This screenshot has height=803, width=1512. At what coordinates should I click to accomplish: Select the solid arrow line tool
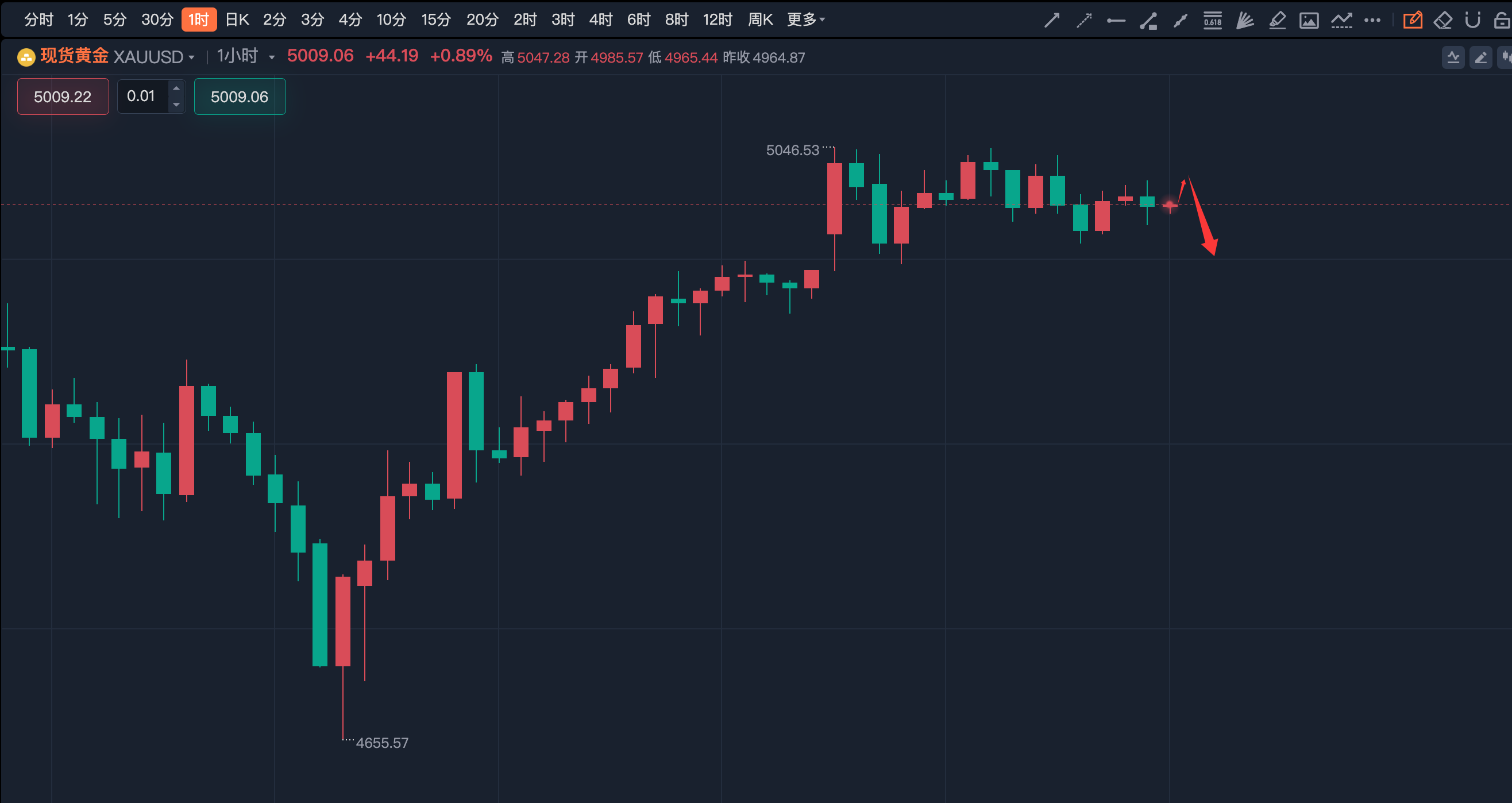coord(1052,21)
